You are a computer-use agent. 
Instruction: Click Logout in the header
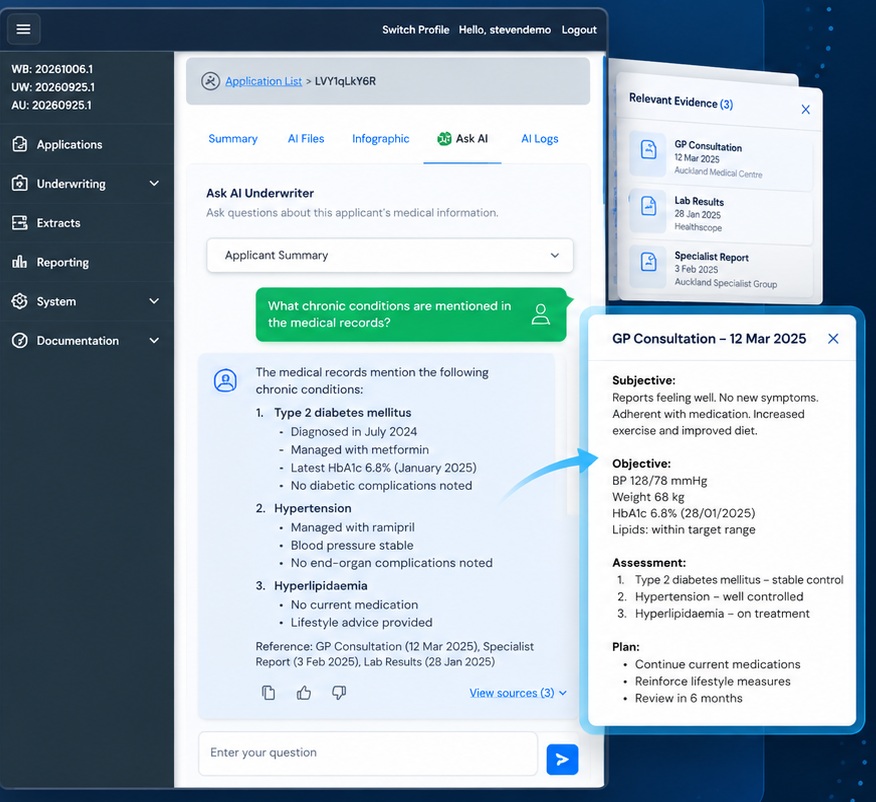point(579,30)
